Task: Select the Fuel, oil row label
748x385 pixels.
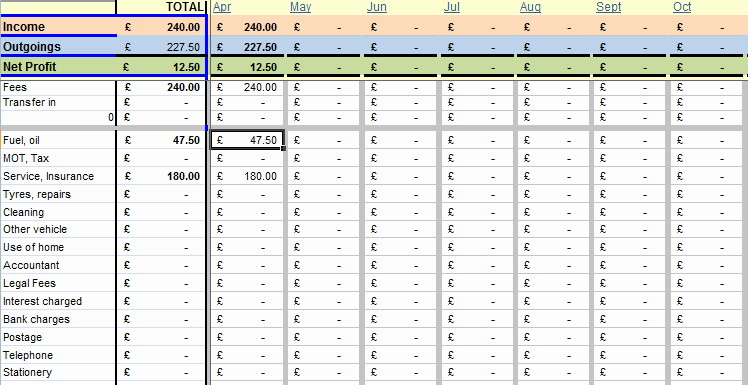Action: click(58, 140)
